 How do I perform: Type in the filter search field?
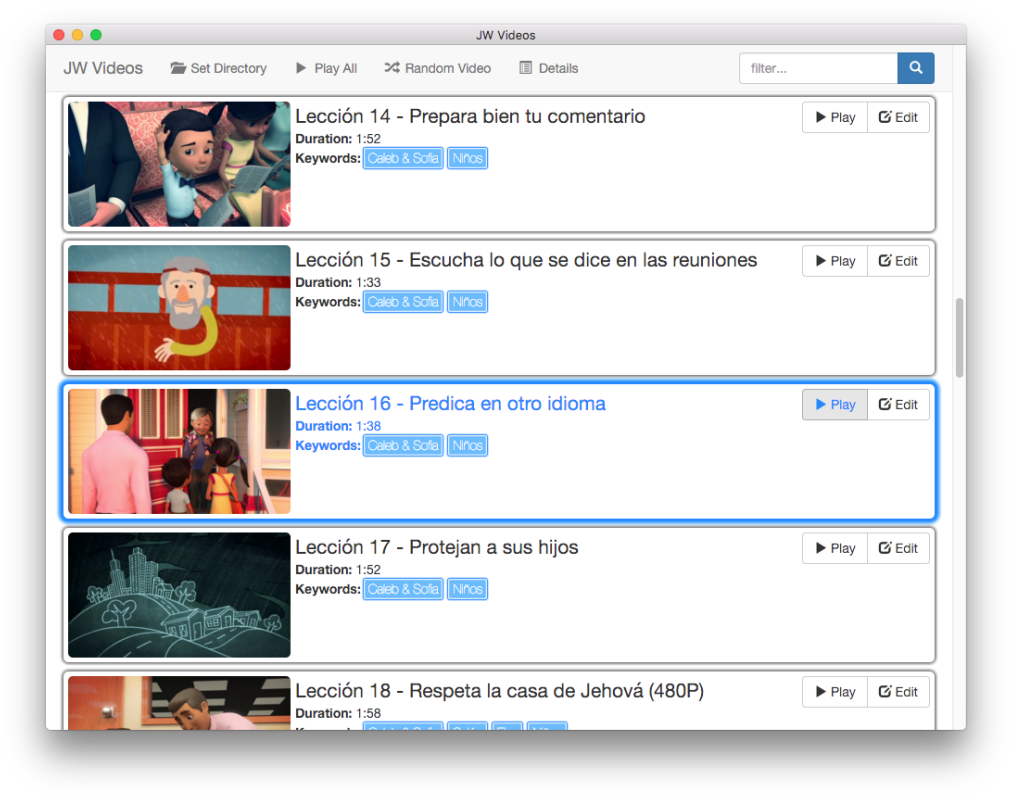pos(818,68)
